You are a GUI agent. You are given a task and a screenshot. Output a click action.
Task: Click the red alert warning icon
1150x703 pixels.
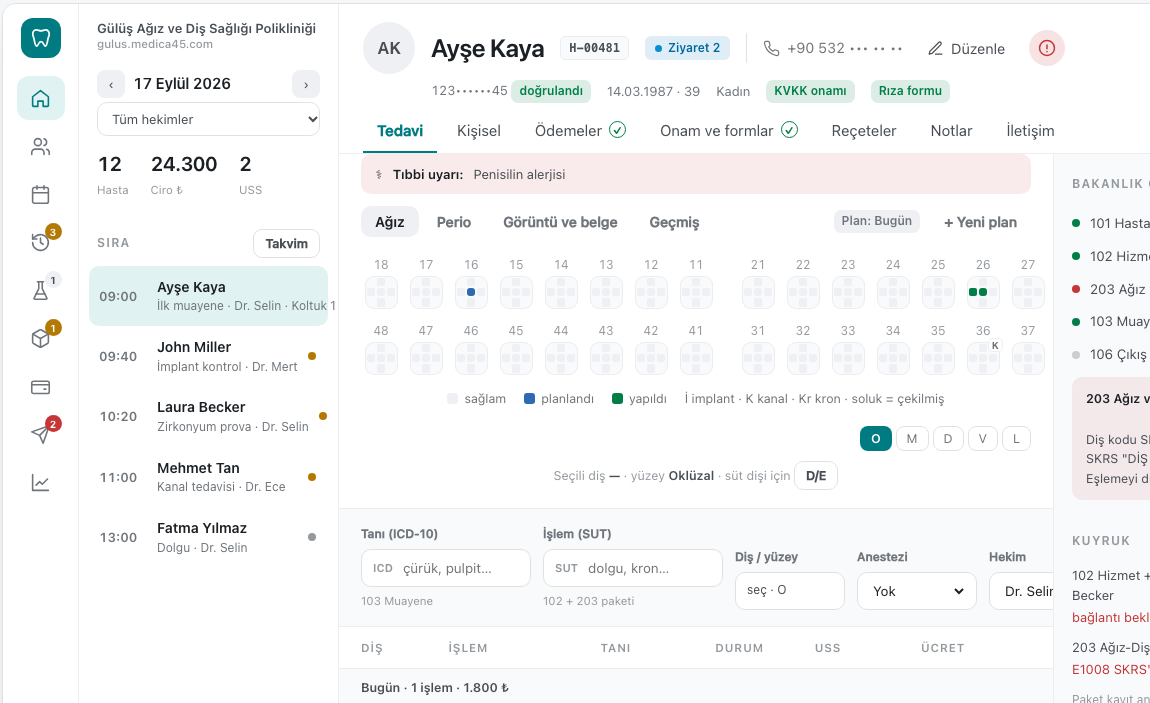pos(1047,48)
